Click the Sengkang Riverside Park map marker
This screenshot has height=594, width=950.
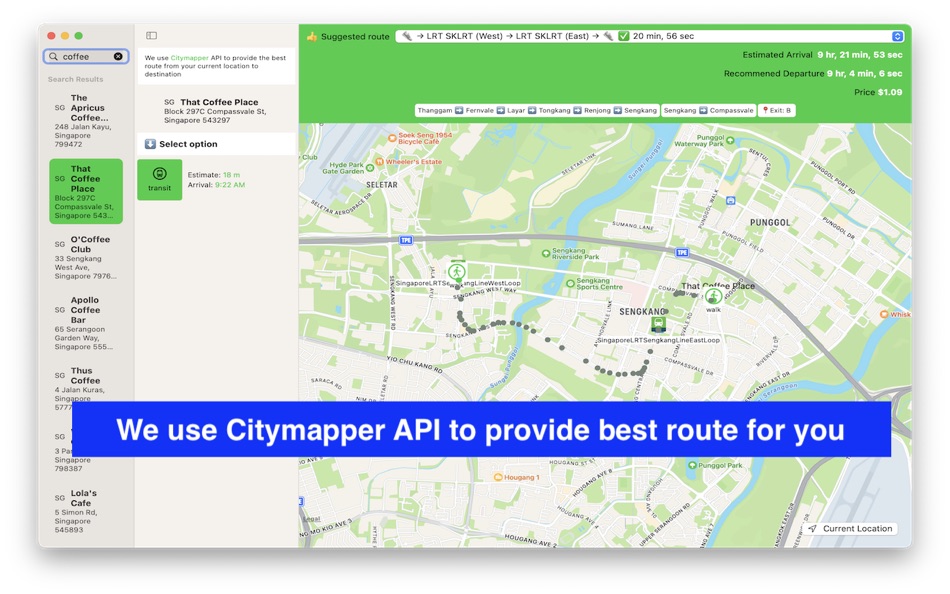(x=545, y=253)
